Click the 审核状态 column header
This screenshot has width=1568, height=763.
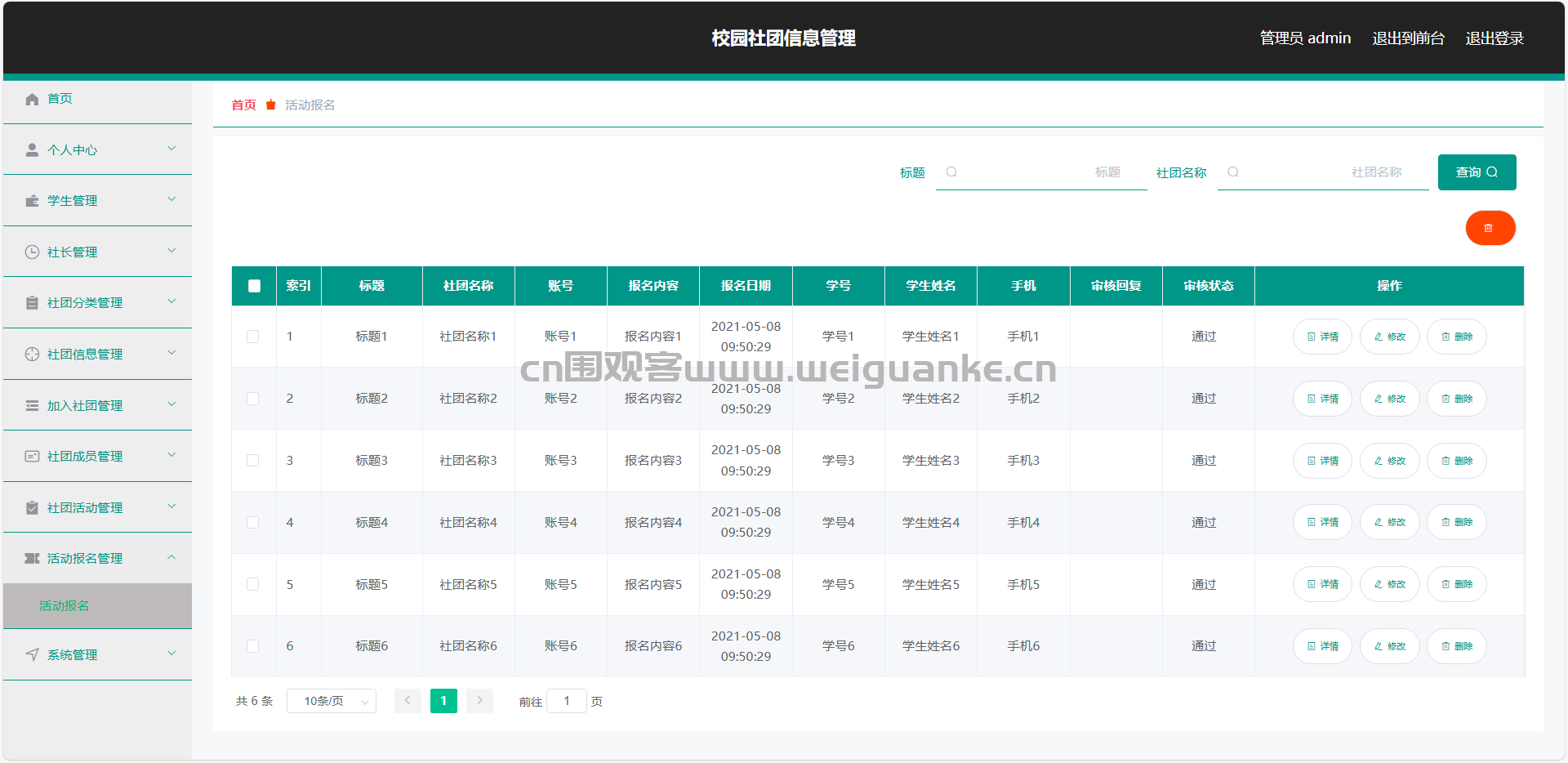1209,286
